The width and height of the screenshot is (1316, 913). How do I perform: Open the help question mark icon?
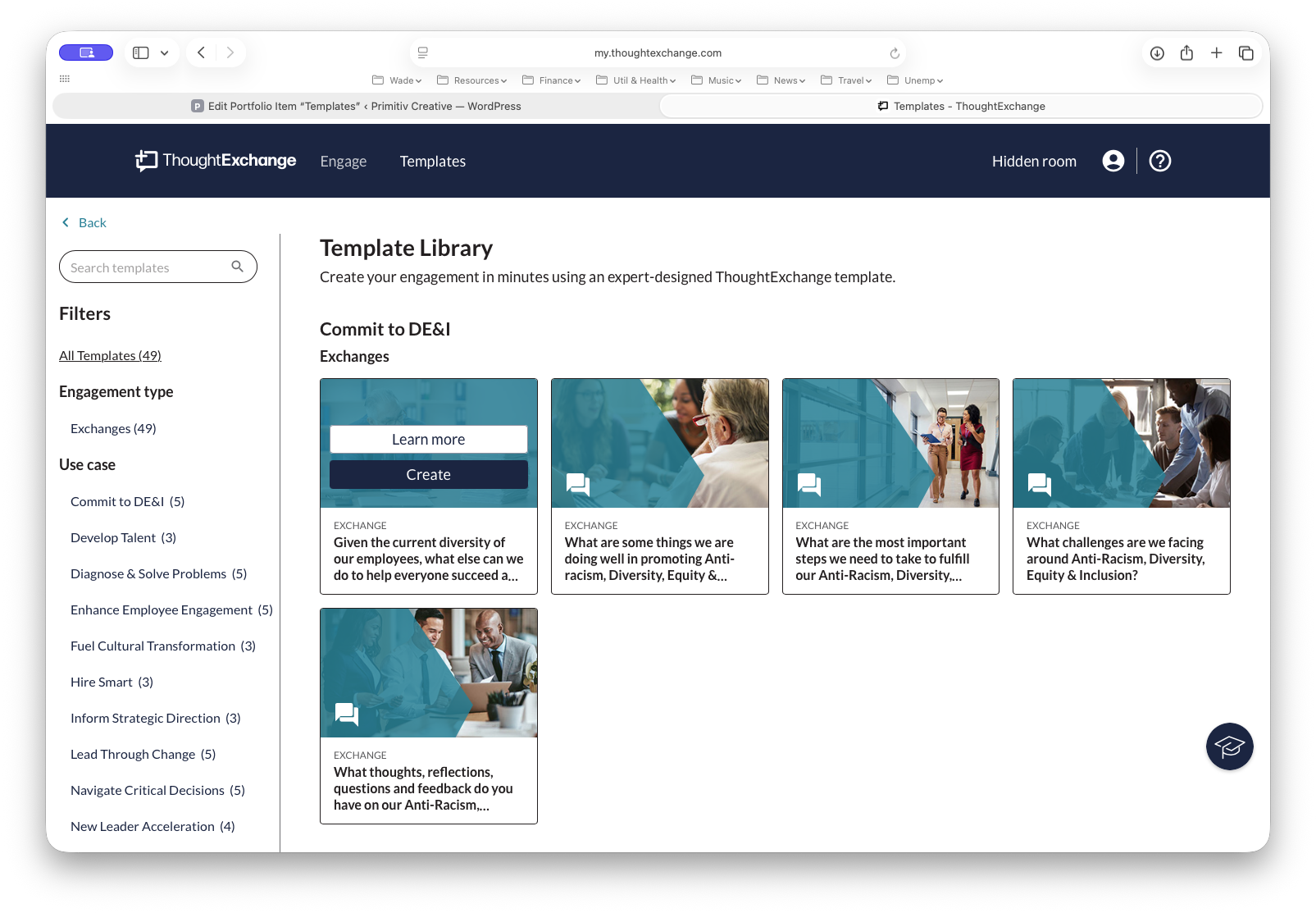[1159, 161]
